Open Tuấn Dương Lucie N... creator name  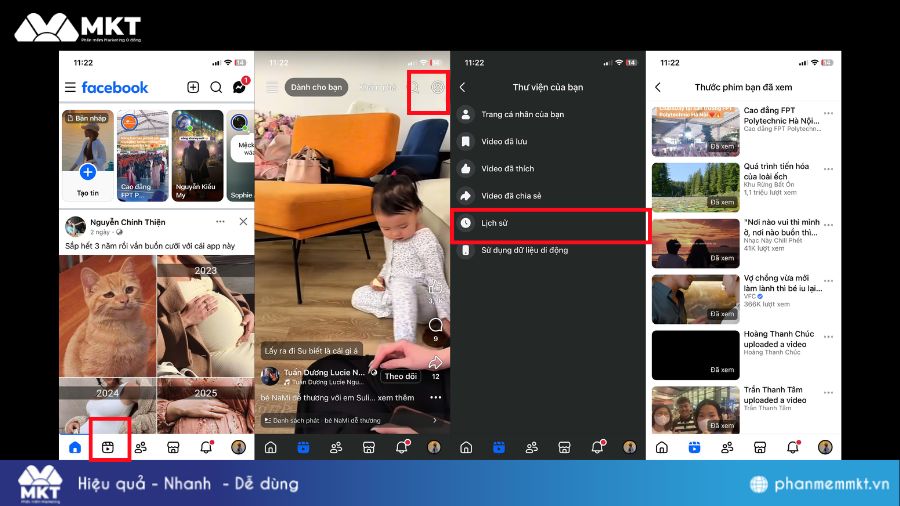pyautogui.click(x=324, y=372)
